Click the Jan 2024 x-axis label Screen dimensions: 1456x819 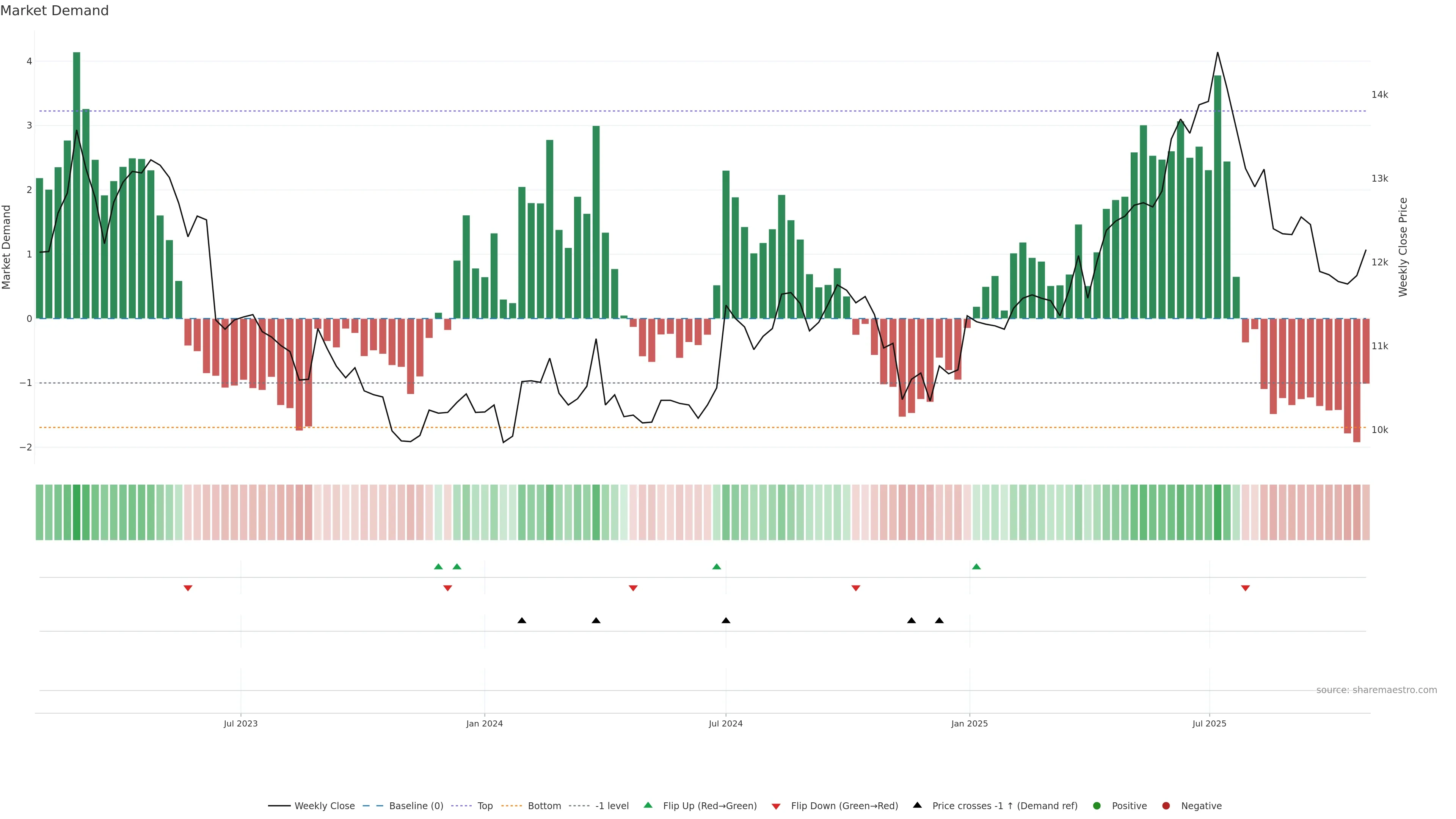(x=485, y=723)
